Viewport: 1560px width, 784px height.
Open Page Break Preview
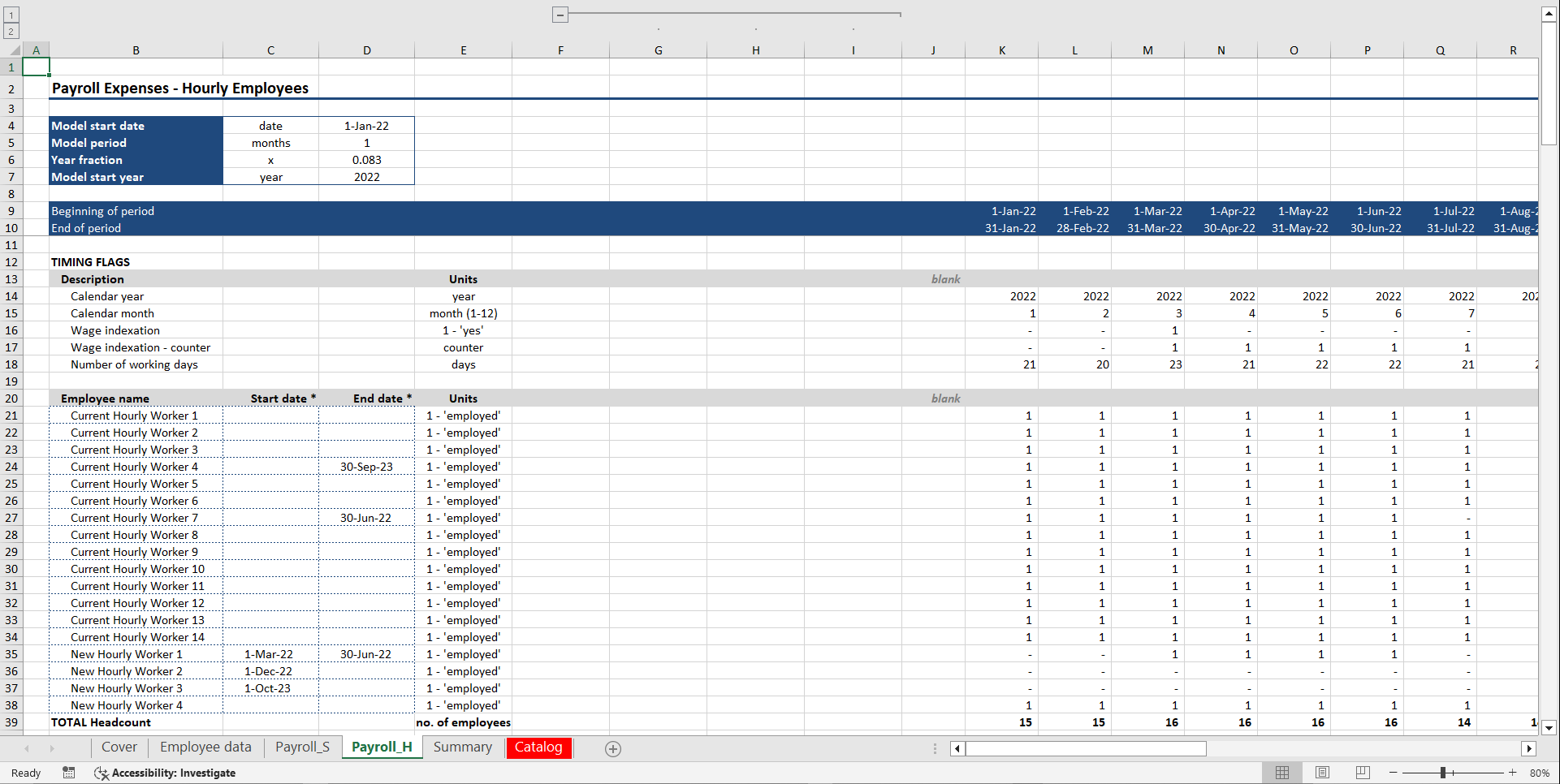pyautogui.click(x=1362, y=773)
